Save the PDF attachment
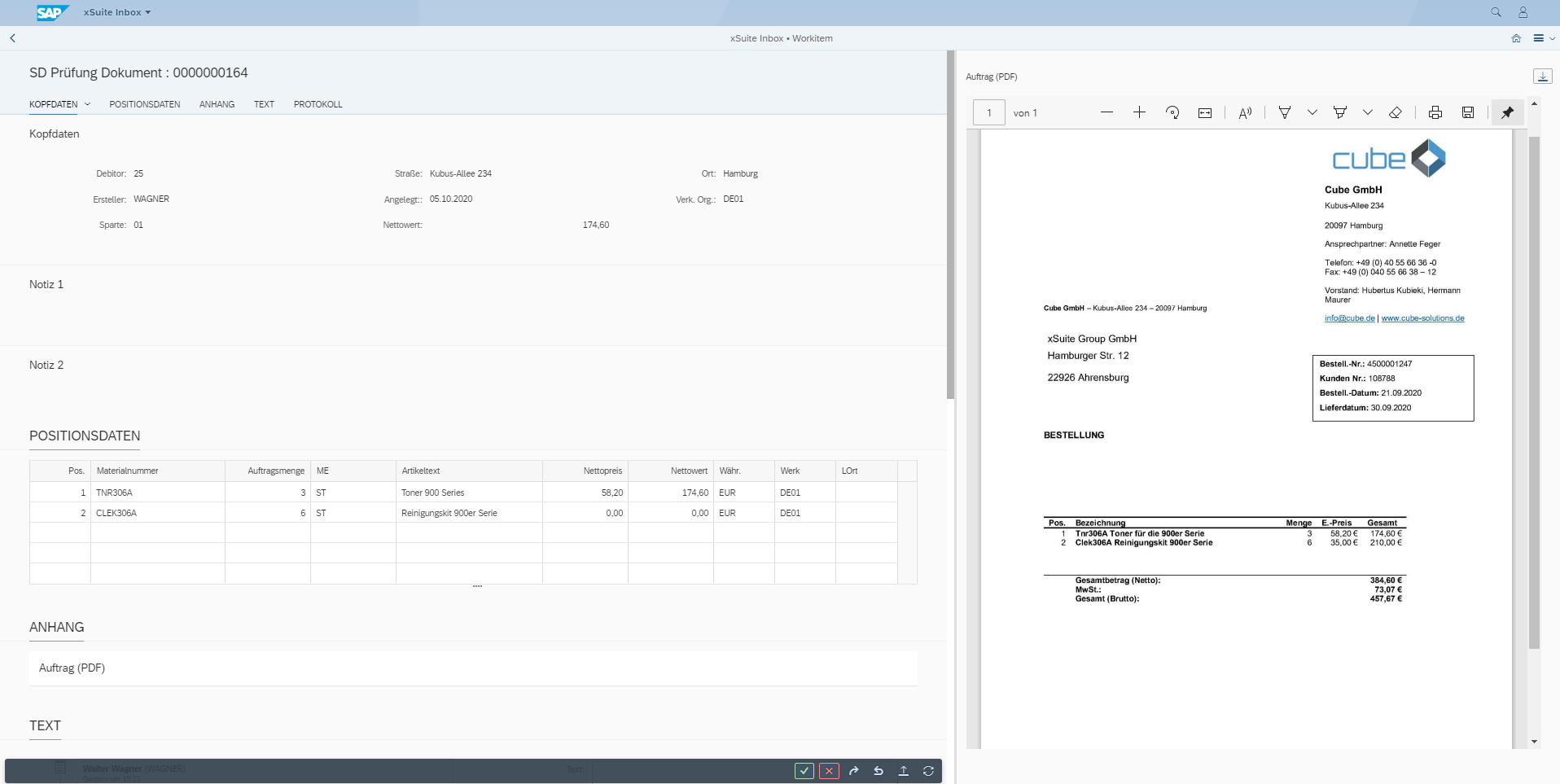 [1468, 112]
